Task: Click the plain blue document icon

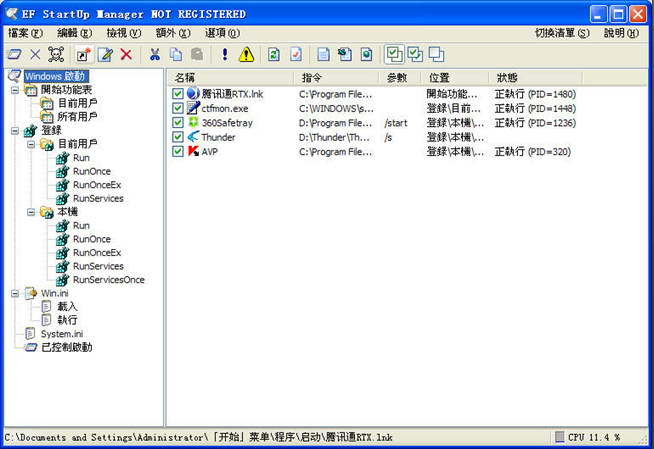Action: pyautogui.click(x=323, y=54)
